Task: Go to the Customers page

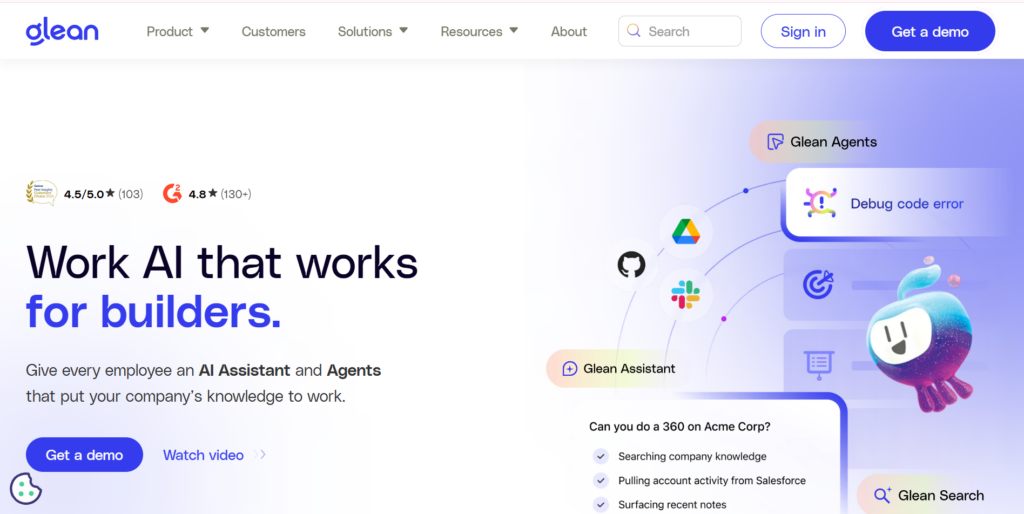Action: pyautogui.click(x=274, y=31)
